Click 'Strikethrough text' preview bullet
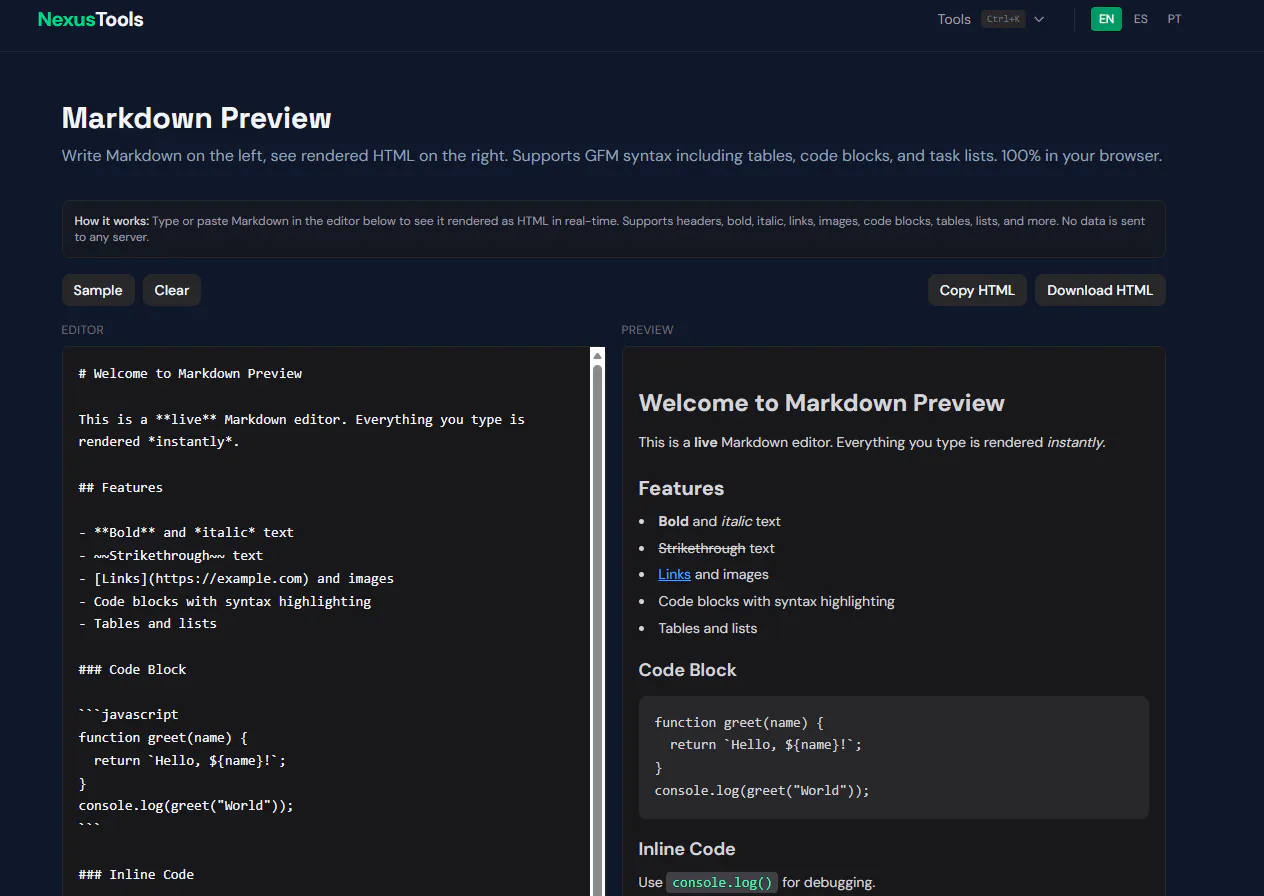The image size is (1264, 896). (716, 548)
